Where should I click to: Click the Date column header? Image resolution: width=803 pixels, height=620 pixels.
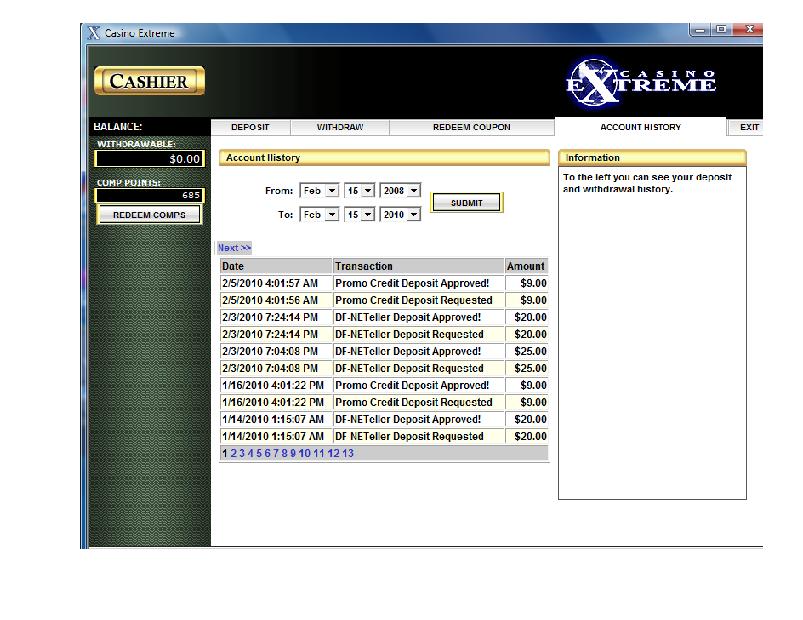[x=276, y=266]
